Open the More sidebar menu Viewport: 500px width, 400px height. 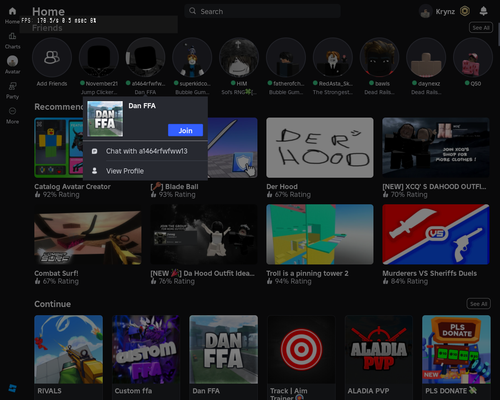point(12,111)
